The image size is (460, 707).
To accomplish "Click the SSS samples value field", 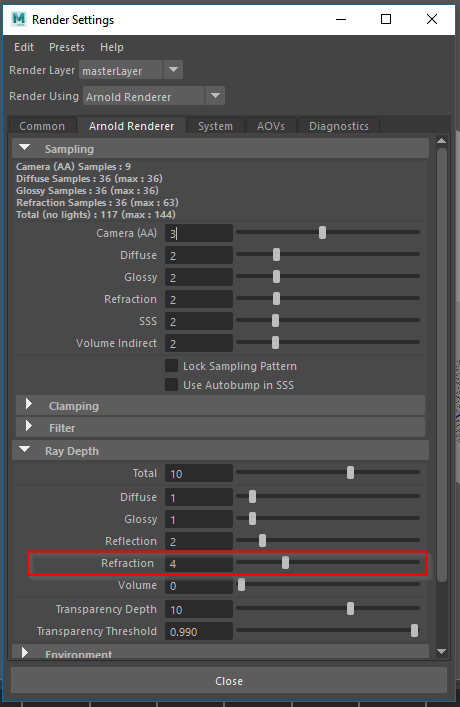I will click(199, 321).
